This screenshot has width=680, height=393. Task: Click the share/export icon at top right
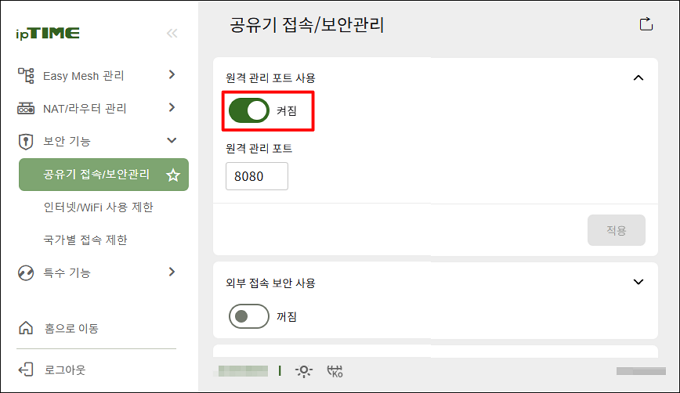[646, 24]
